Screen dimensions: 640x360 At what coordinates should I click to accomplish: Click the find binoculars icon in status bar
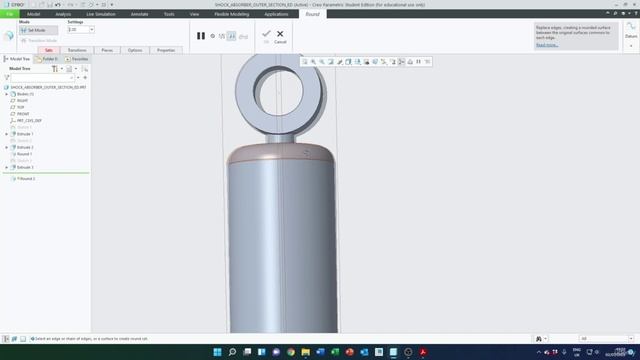click(x=539, y=339)
